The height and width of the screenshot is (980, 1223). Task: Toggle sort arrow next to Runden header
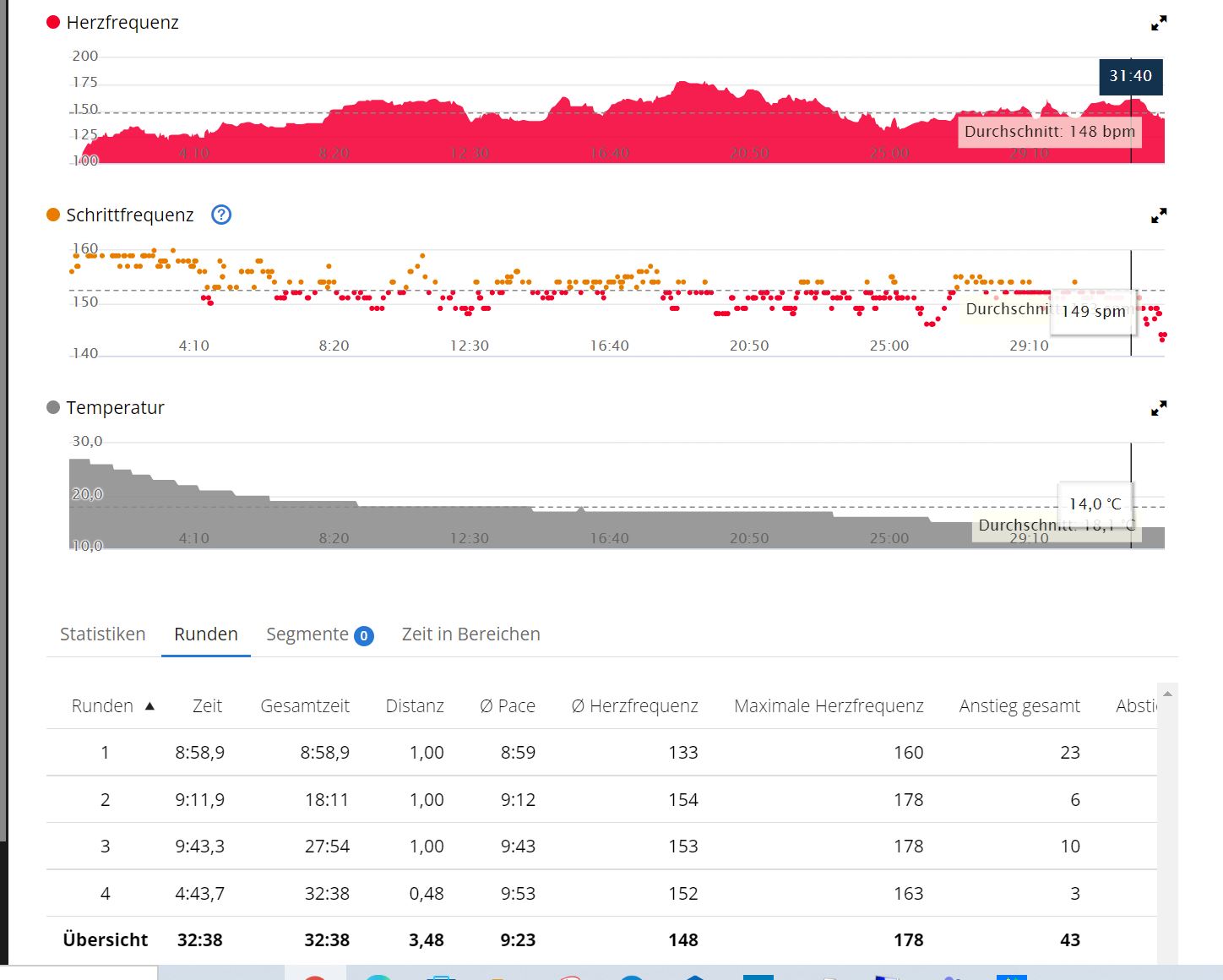click(x=149, y=706)
